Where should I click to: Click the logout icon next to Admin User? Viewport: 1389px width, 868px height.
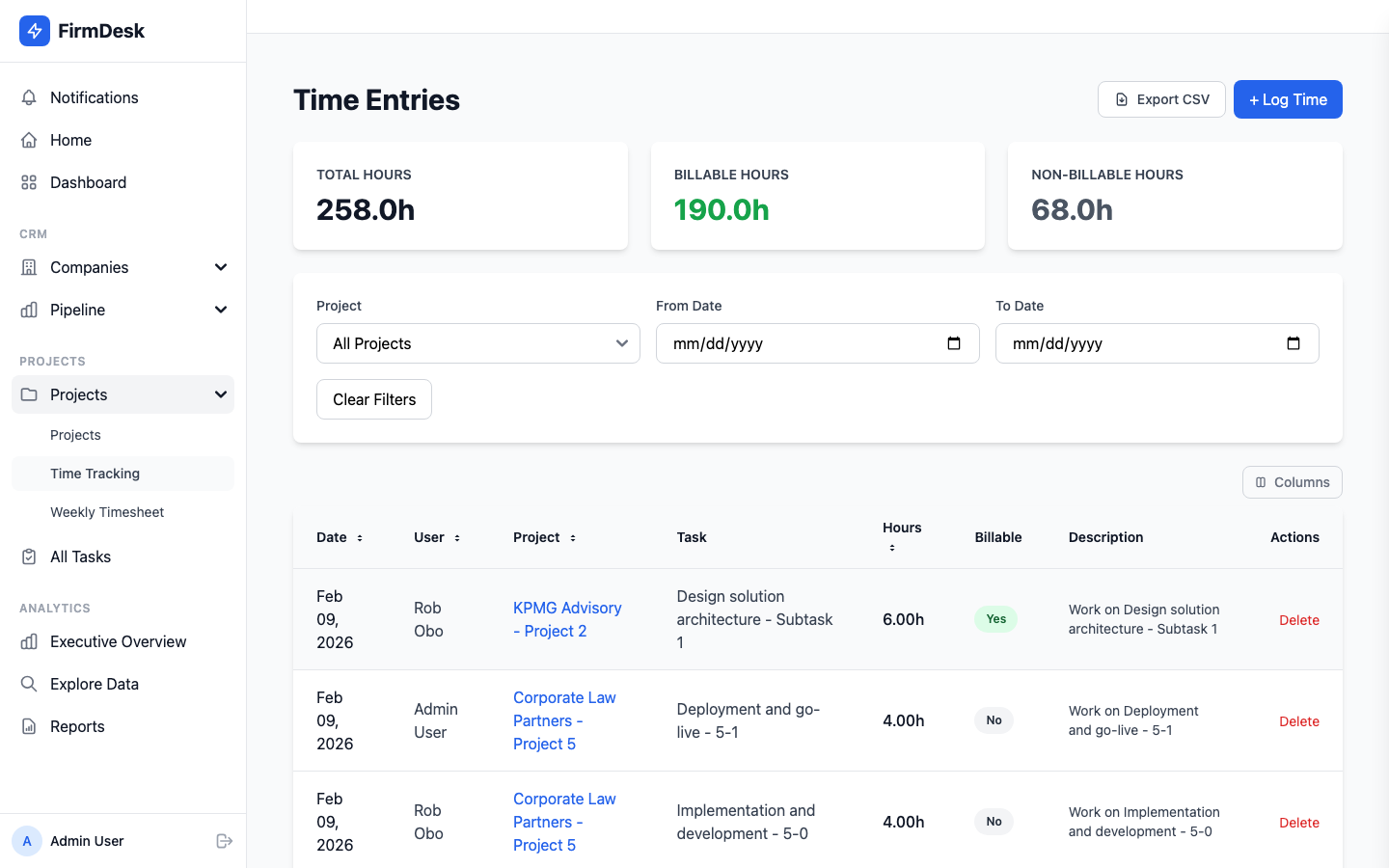click(x=224, y=840)
